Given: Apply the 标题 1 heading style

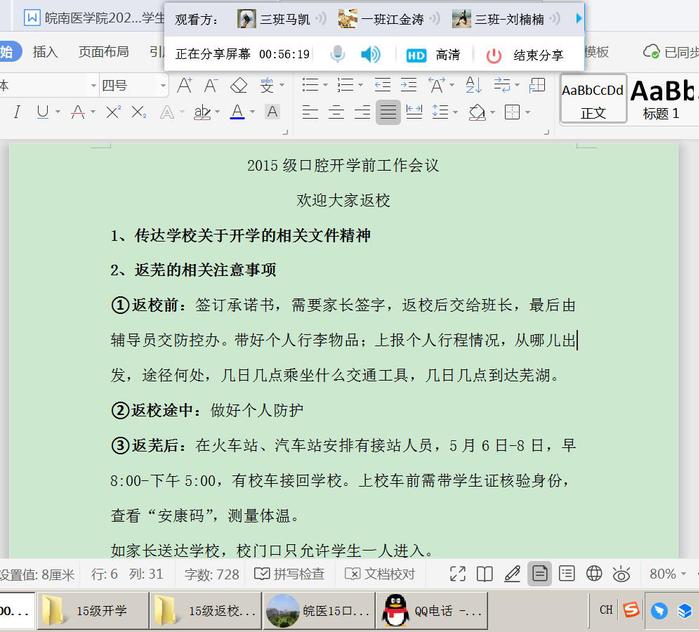Looking at the screenshot, I should [662, 100].
